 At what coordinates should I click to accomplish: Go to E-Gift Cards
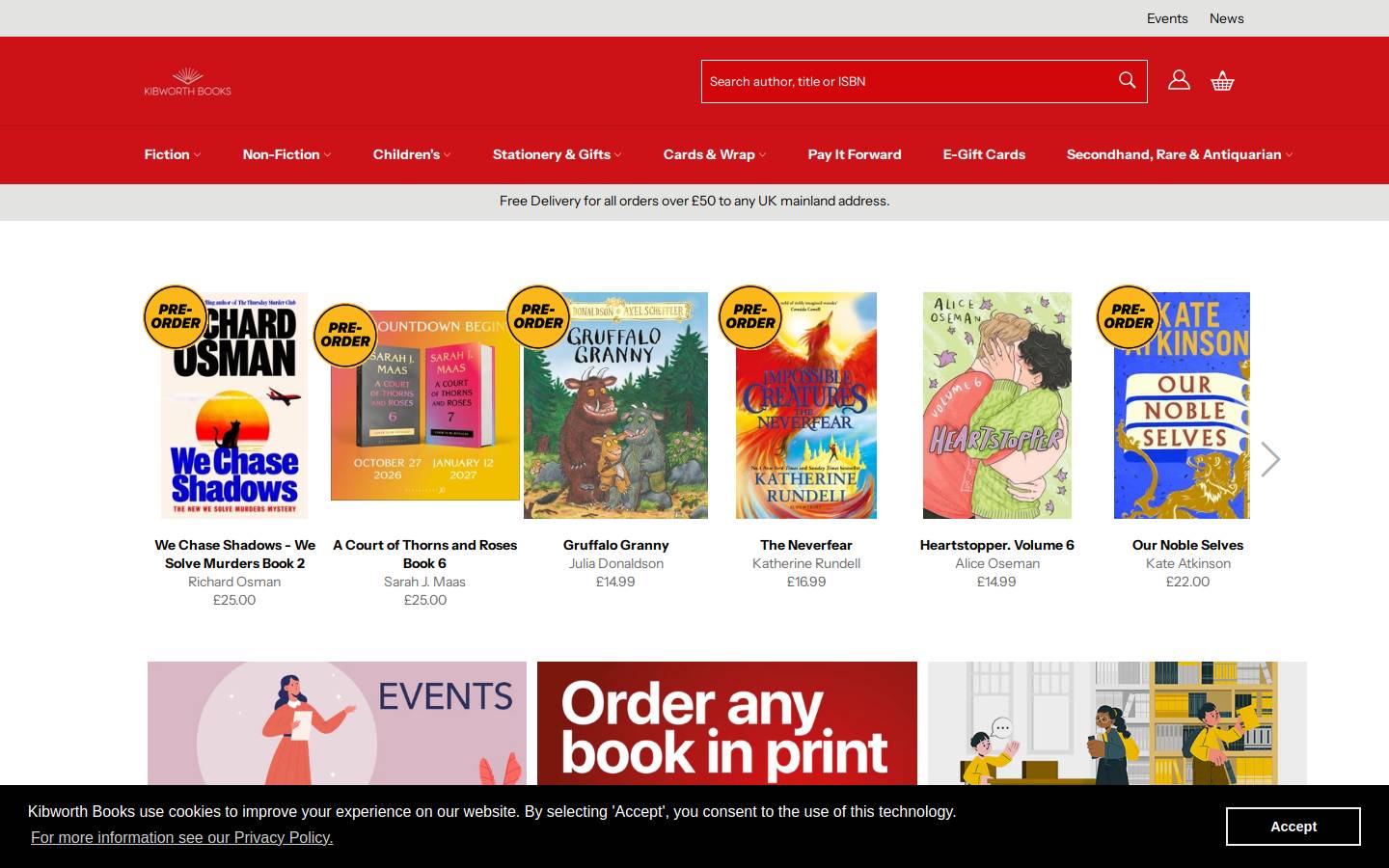(984, 154)
